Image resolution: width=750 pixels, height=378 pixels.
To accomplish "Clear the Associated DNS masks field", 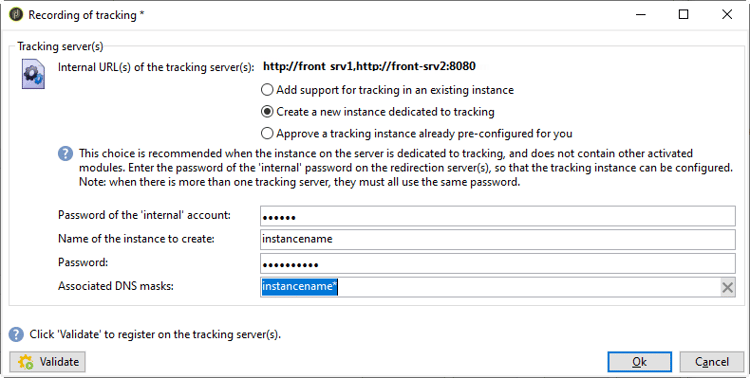I will coord(728,287).
